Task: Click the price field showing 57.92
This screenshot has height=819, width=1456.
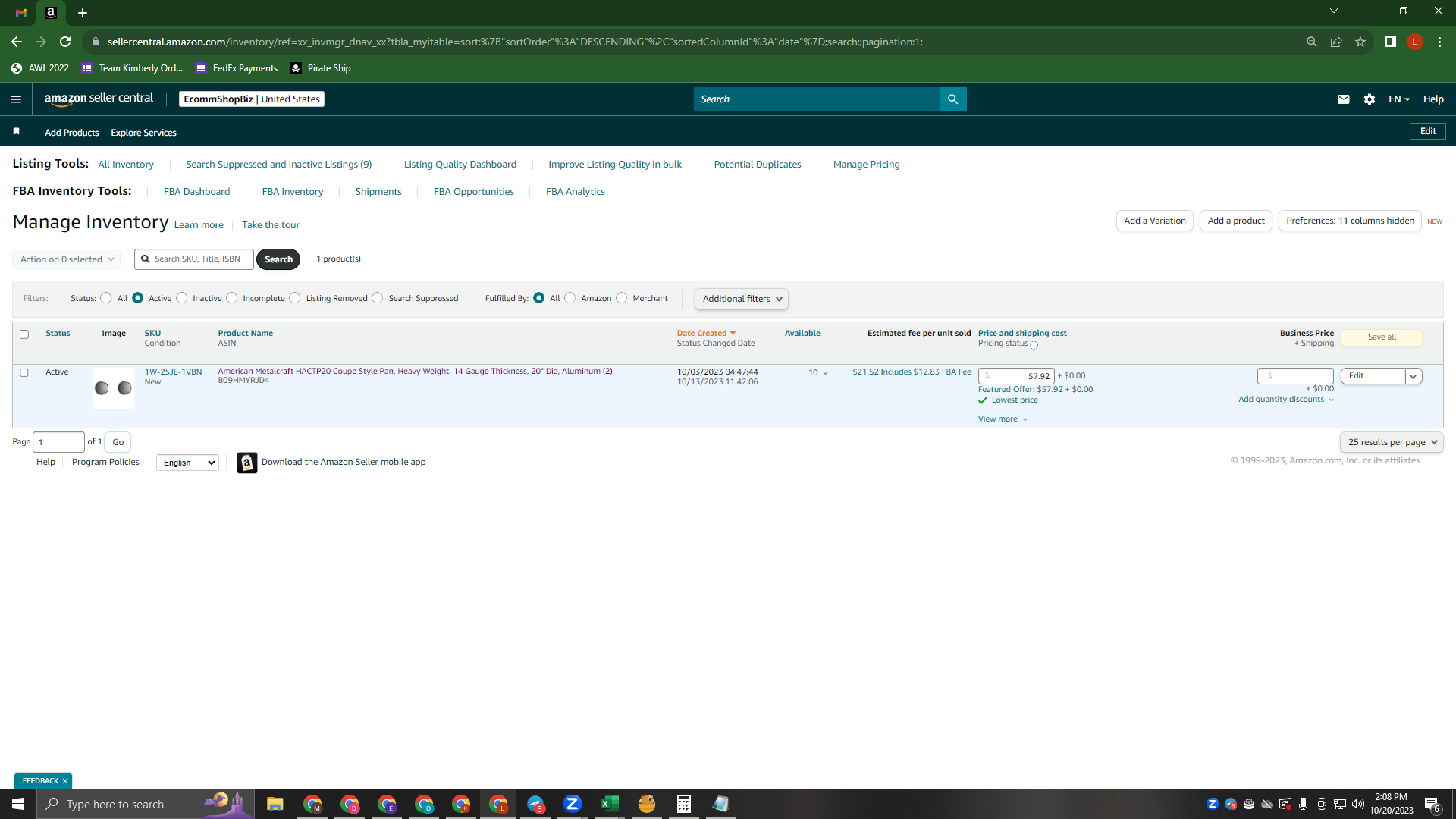Action: [1016, 376]
